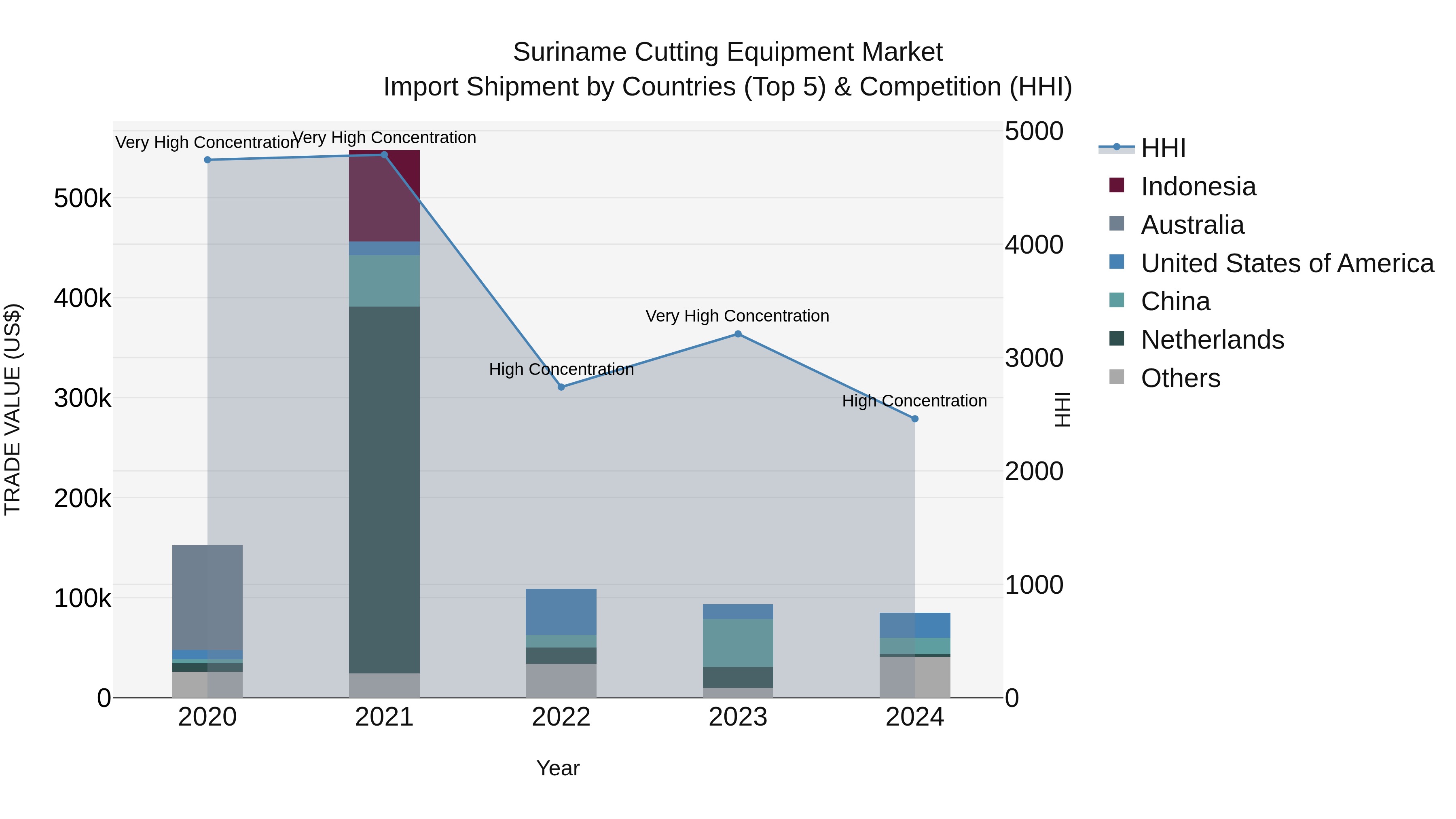Toggle the HHI line legend entry
Screen dimensions: 1456x819
click(1142, 148)
